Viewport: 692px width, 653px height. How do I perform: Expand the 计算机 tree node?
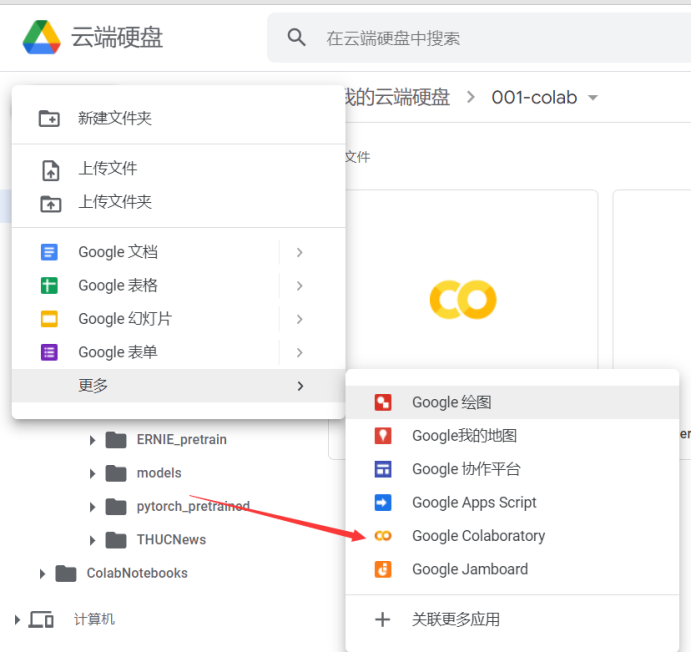[x=17, y=620]
